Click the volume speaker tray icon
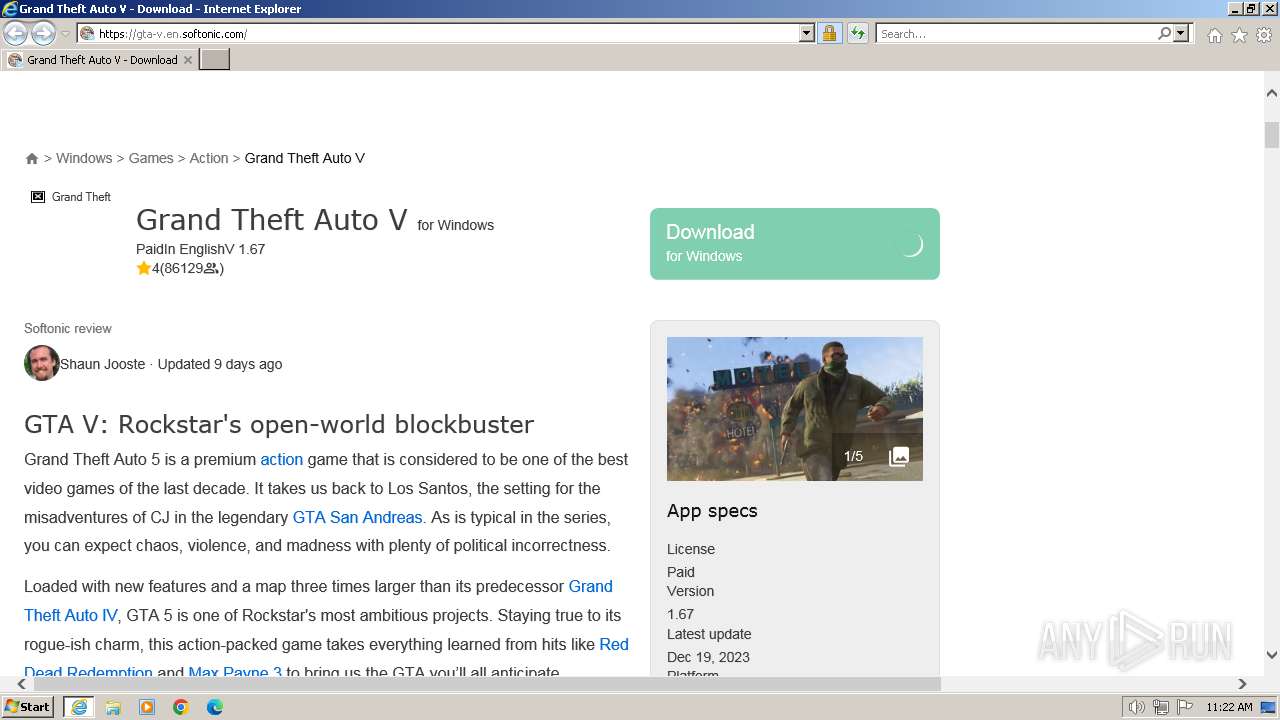Viewport: 1280px width, 720px height. 1136,707
